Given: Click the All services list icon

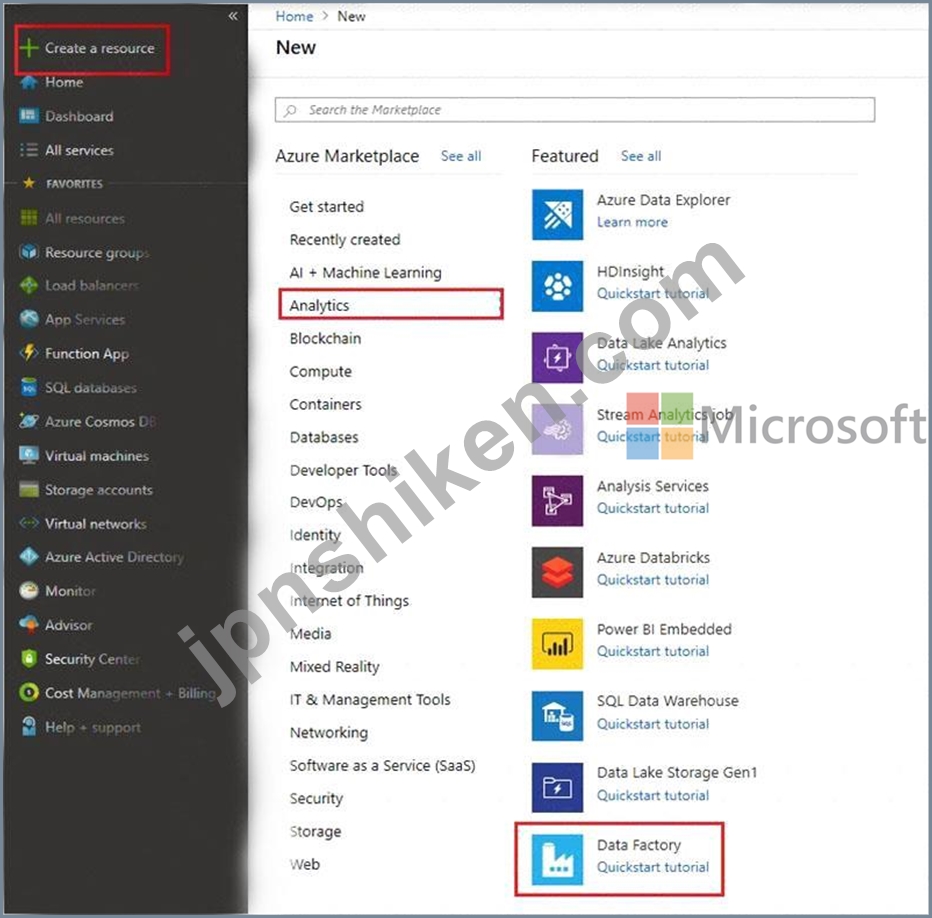Looking at the screenshot, I should 29,150.
